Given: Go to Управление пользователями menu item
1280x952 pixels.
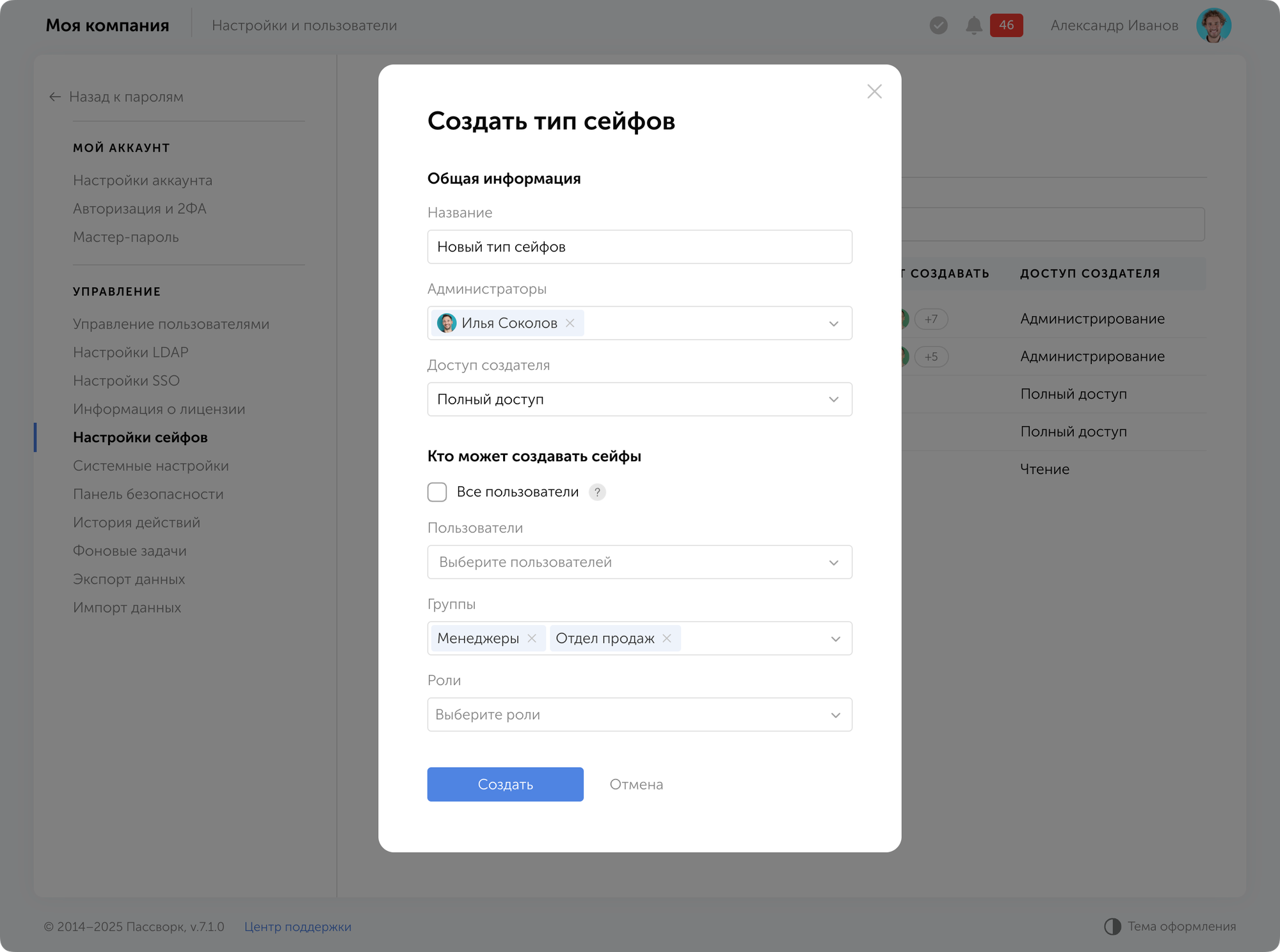Looking at the screenshot, I should pos(171,324).
